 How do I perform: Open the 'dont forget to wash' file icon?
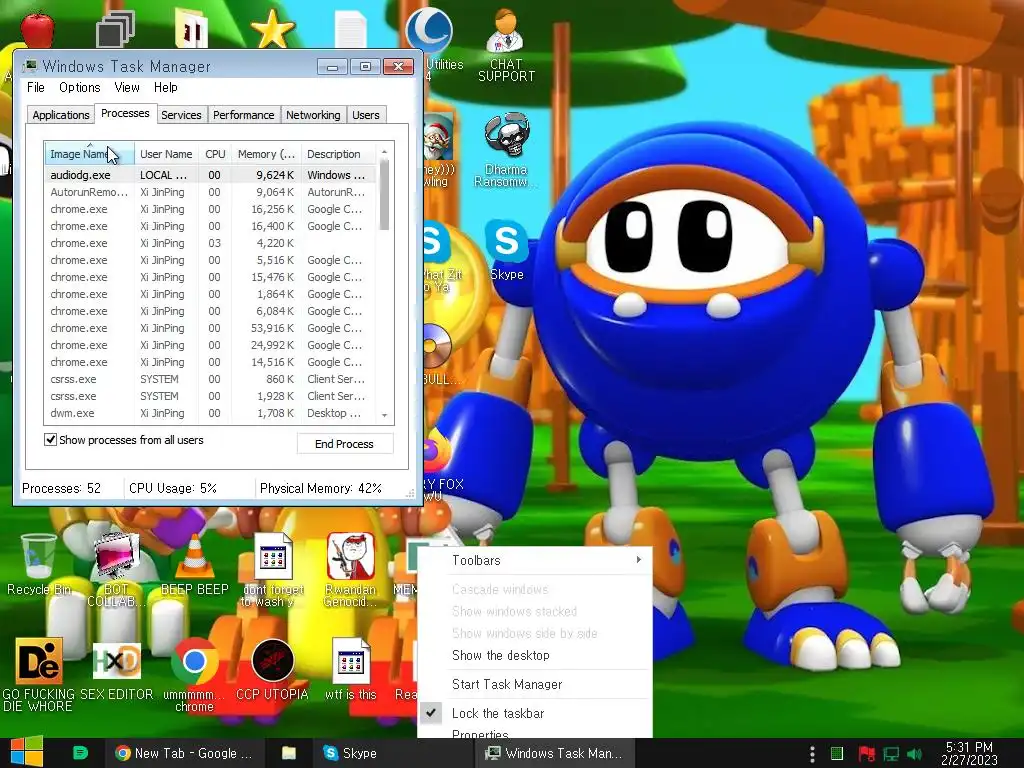point(272,569)
